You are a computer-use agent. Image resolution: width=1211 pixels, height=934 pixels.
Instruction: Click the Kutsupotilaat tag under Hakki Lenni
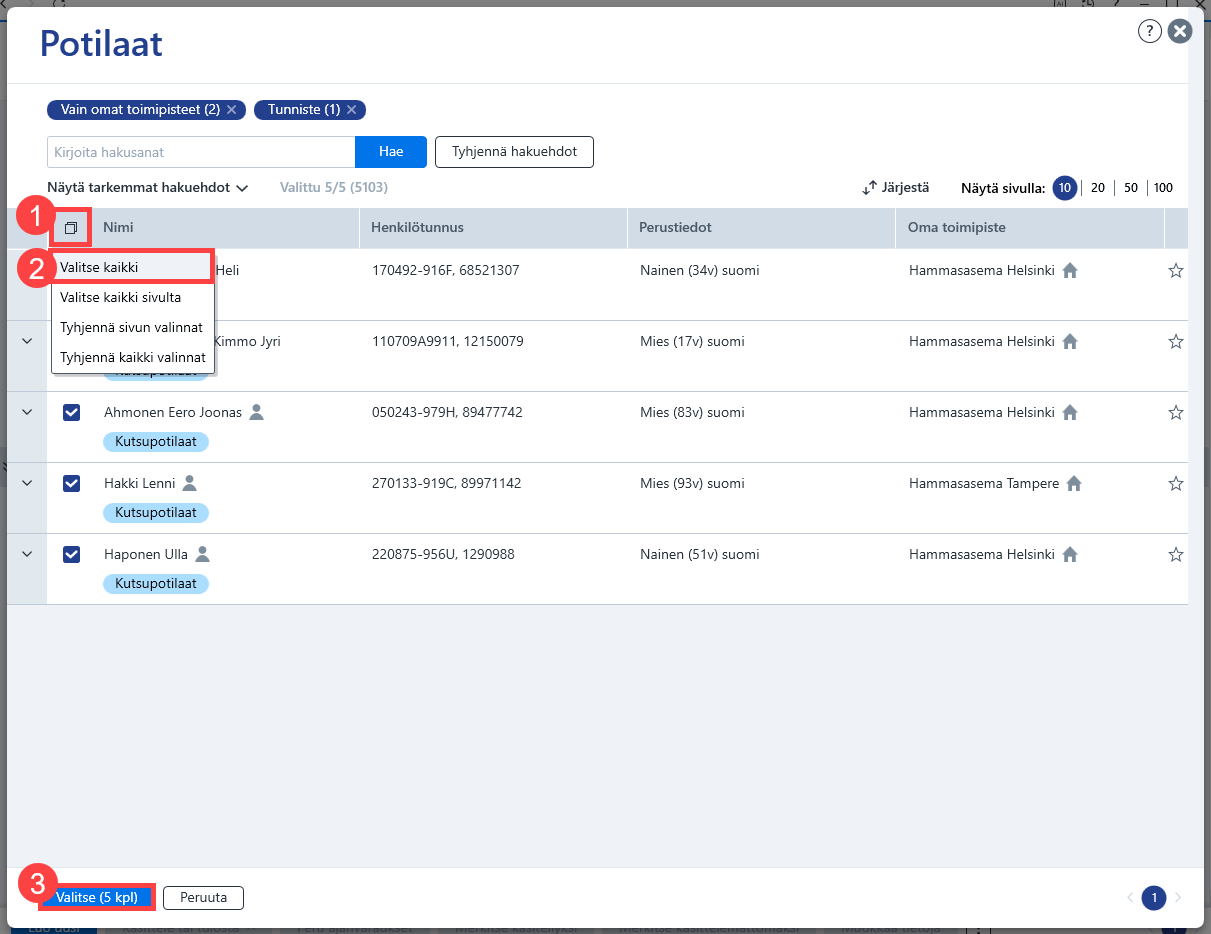coord(156,512)
